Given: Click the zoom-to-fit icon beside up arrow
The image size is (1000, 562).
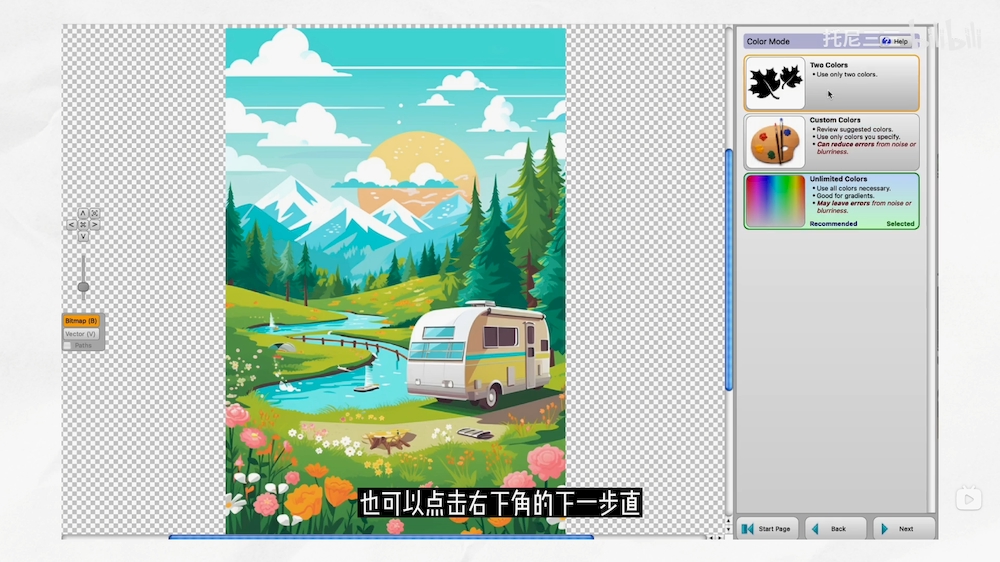Looking at the screenshot, I should tap(95, 213).
